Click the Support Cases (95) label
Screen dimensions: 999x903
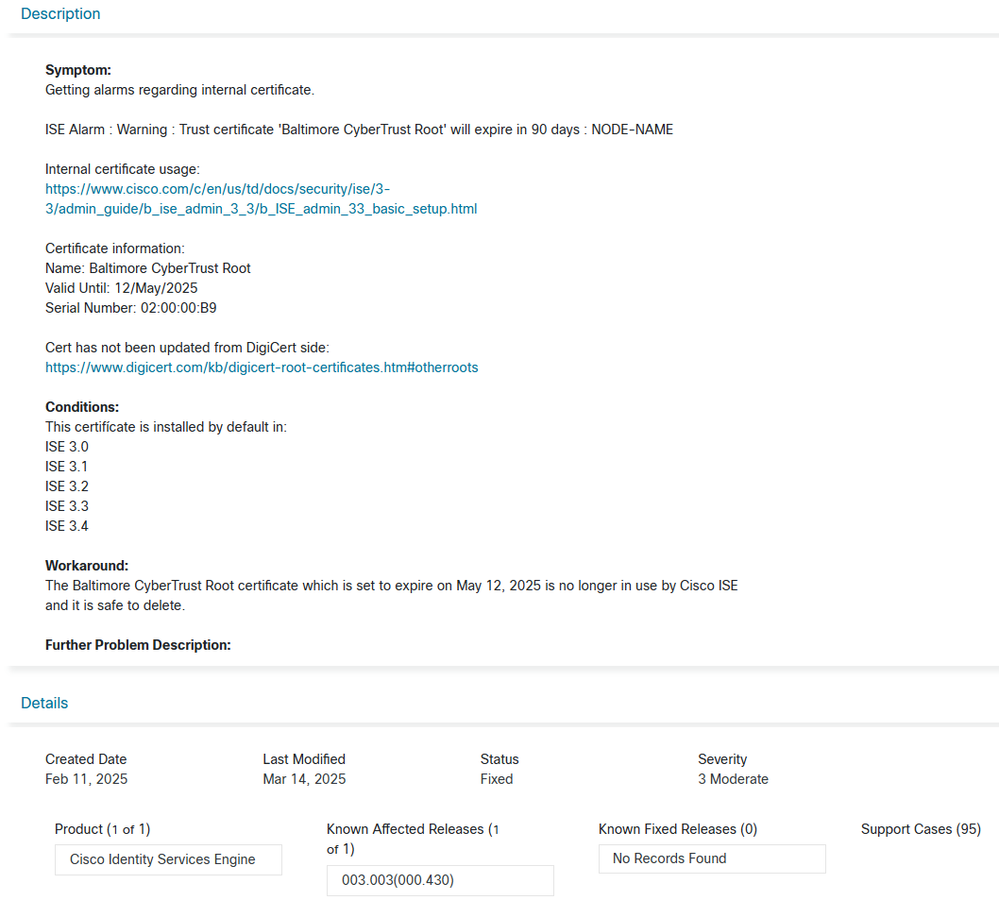(921, 829)
